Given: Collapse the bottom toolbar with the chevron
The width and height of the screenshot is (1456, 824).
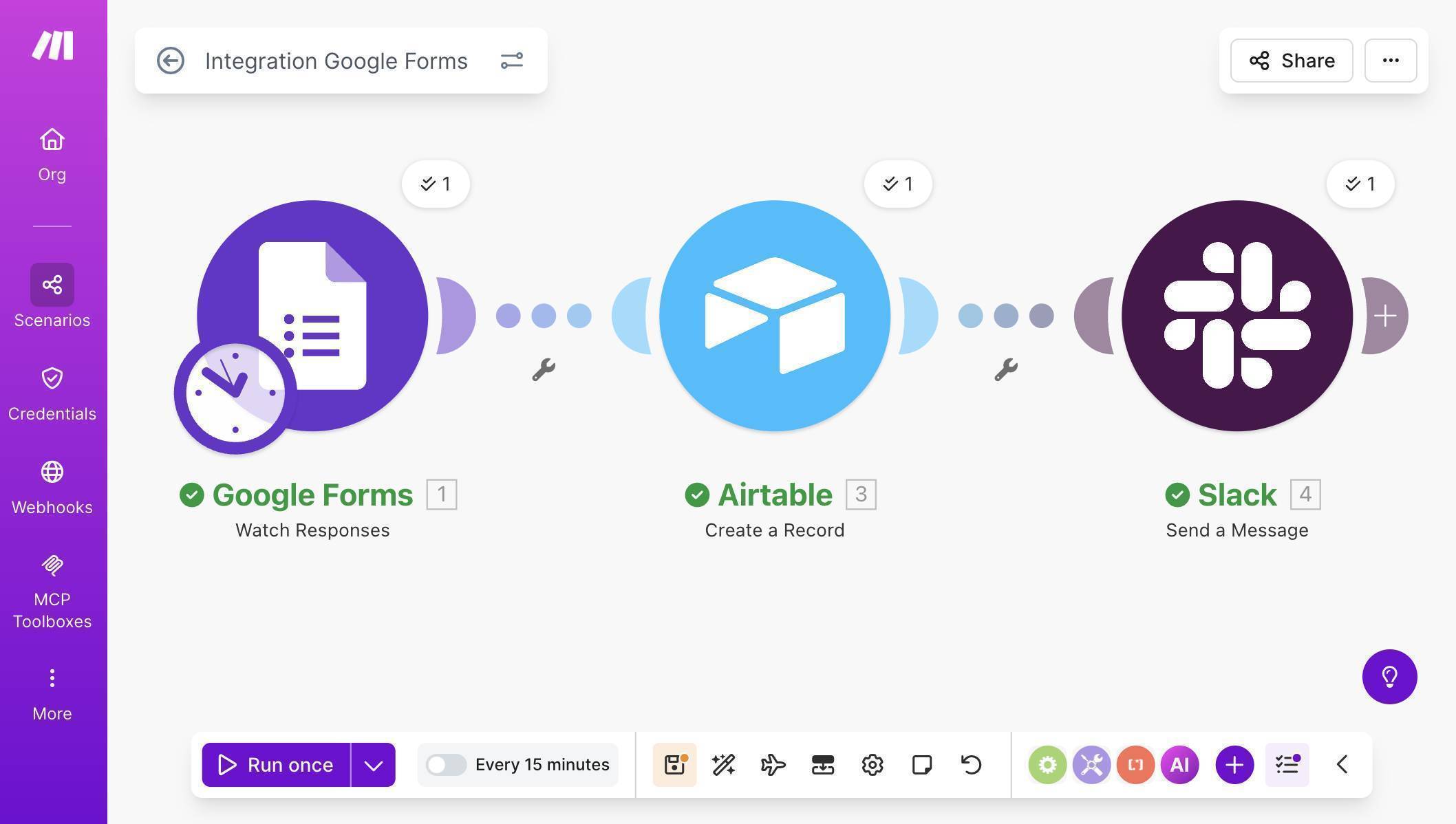Looking at the screenshot, I should 1340,764.
